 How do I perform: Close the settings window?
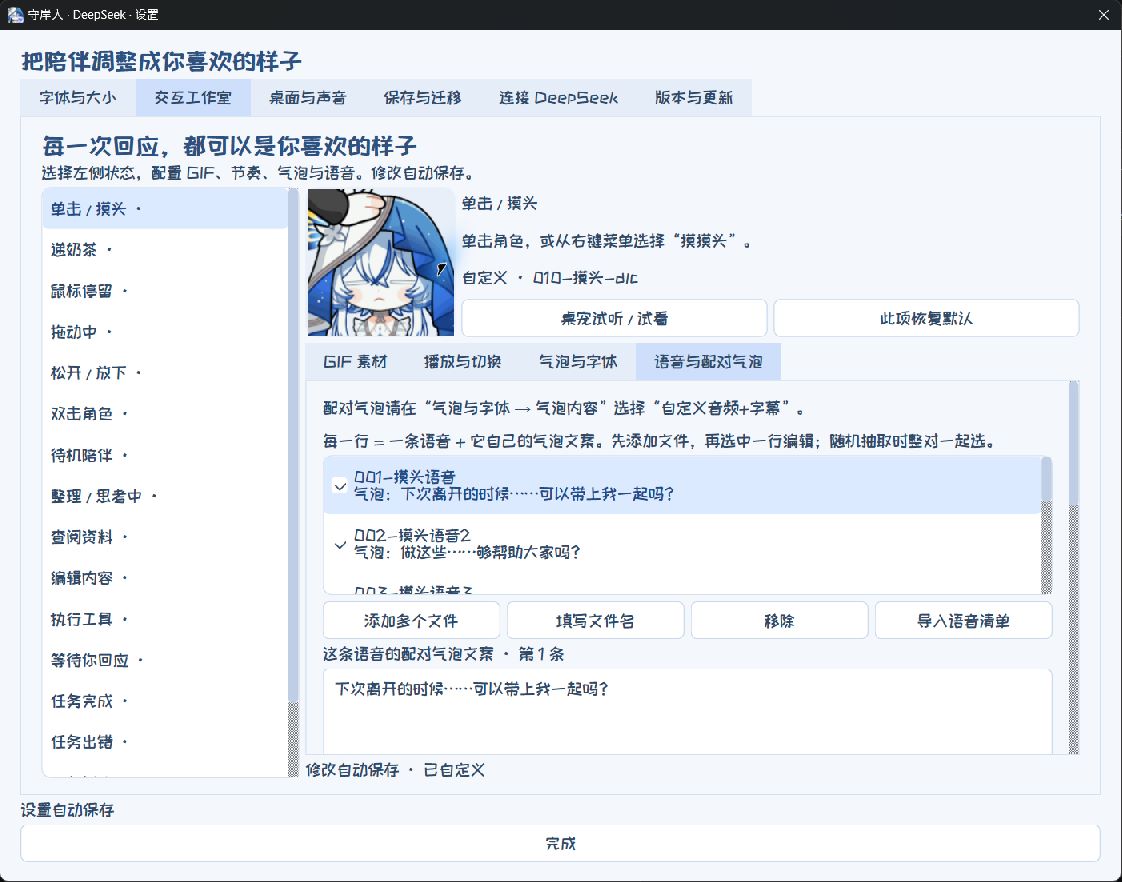coord(1103,14)
